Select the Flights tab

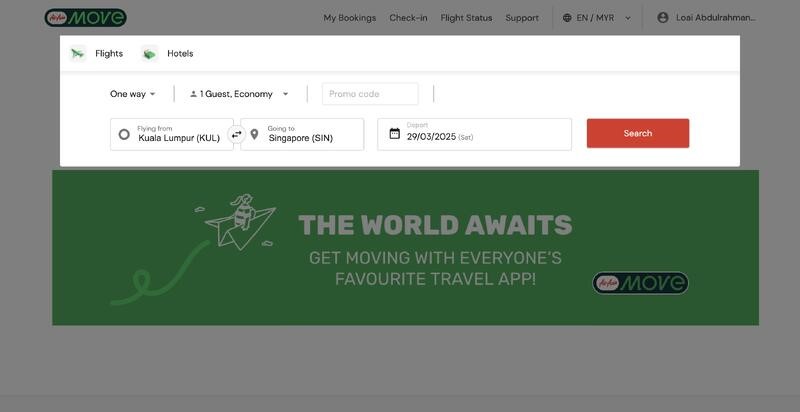(x=96, y=54)
